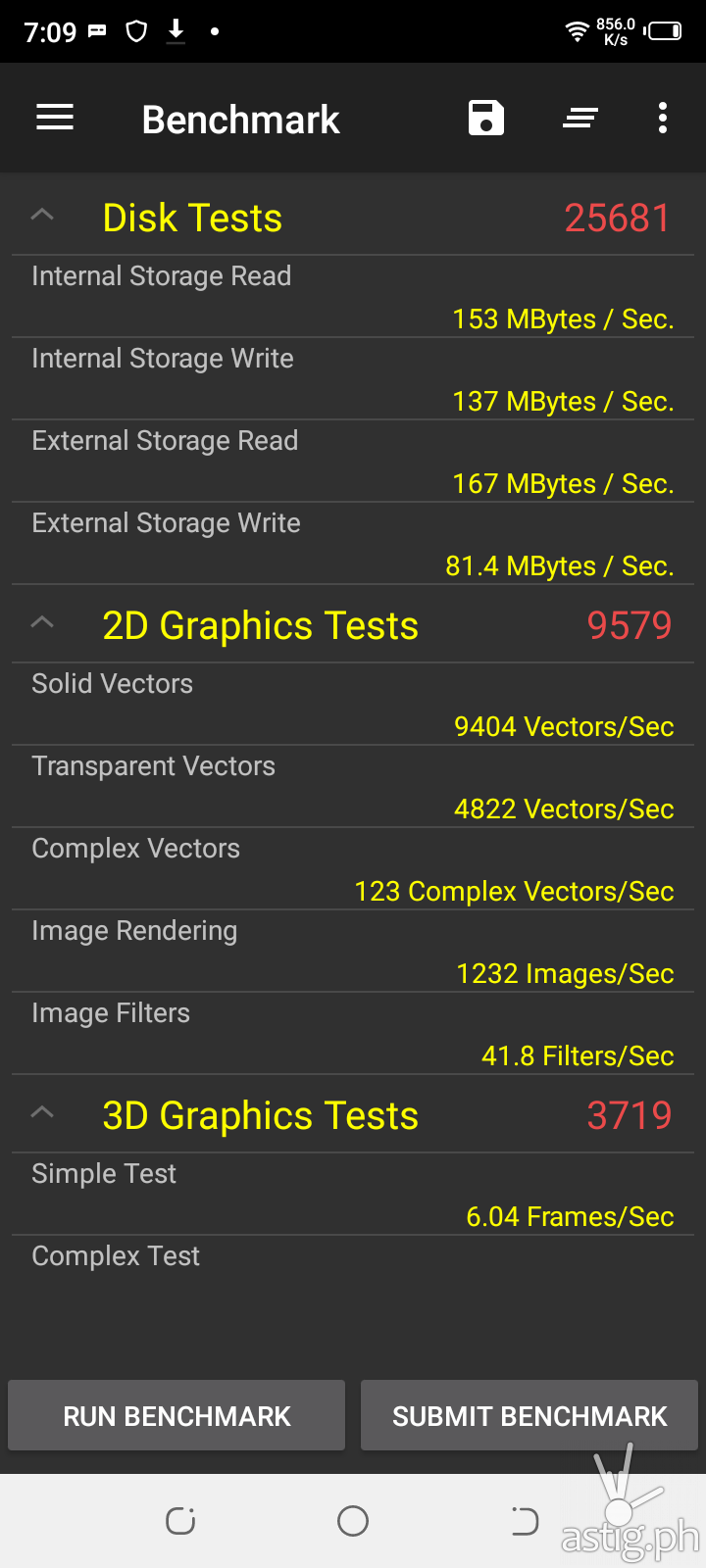This screenshot has height=1568, width=706.
Task: Tap the download arrow status icon
Action: point(176,32)
